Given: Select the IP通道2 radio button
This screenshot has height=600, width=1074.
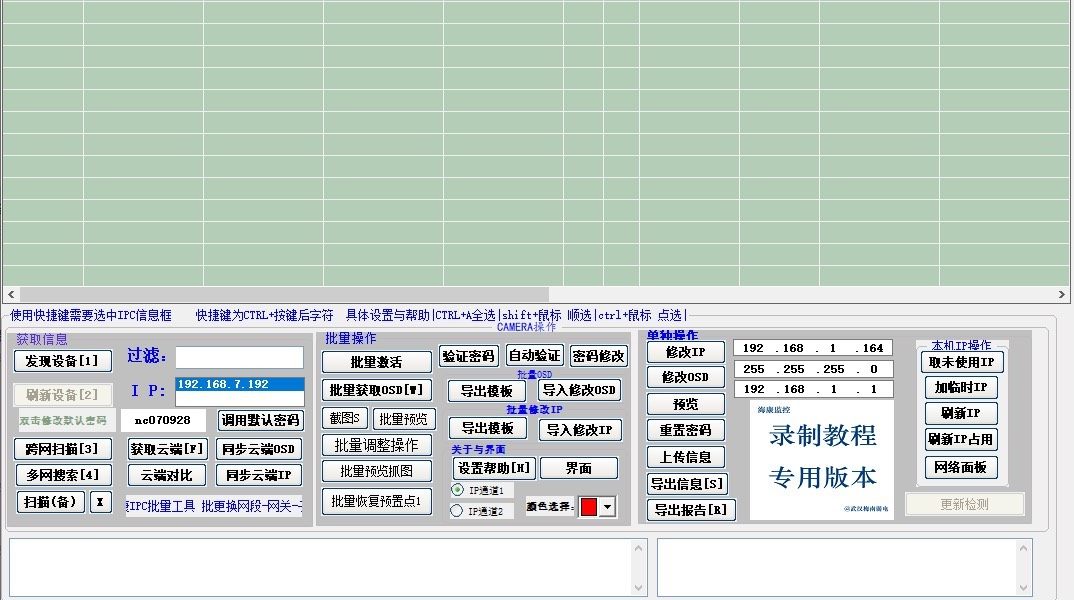Looking at the screenshot, I should [457, 511].
